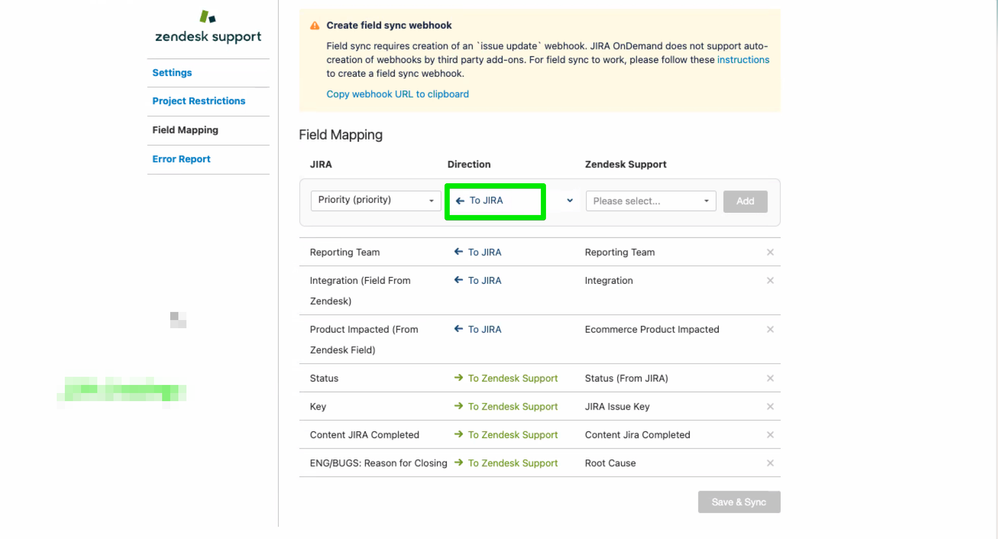Click the Save & Sync button
998x539 pixels.
(x=739, y=502)
